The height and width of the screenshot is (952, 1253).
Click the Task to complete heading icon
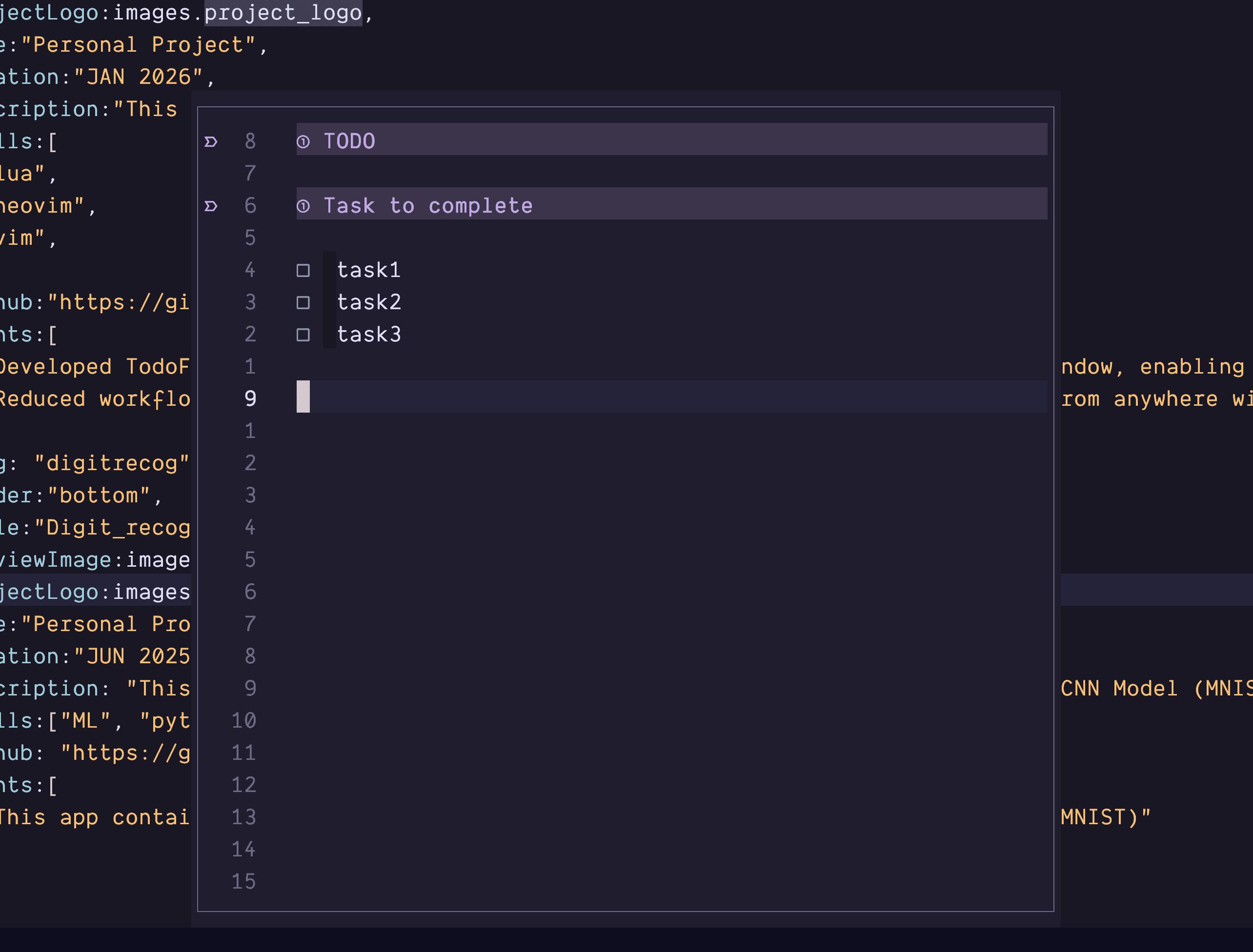click(x=303, y=206)
